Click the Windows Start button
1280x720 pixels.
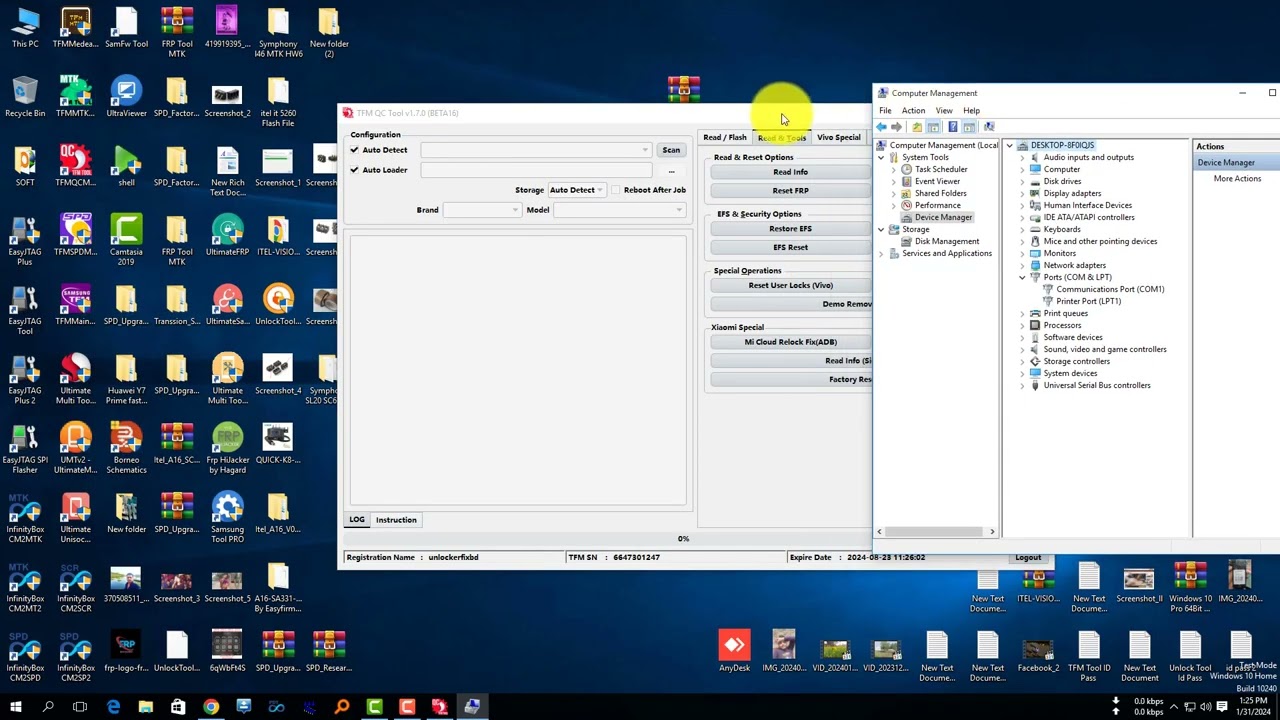(x=16, y=707)
